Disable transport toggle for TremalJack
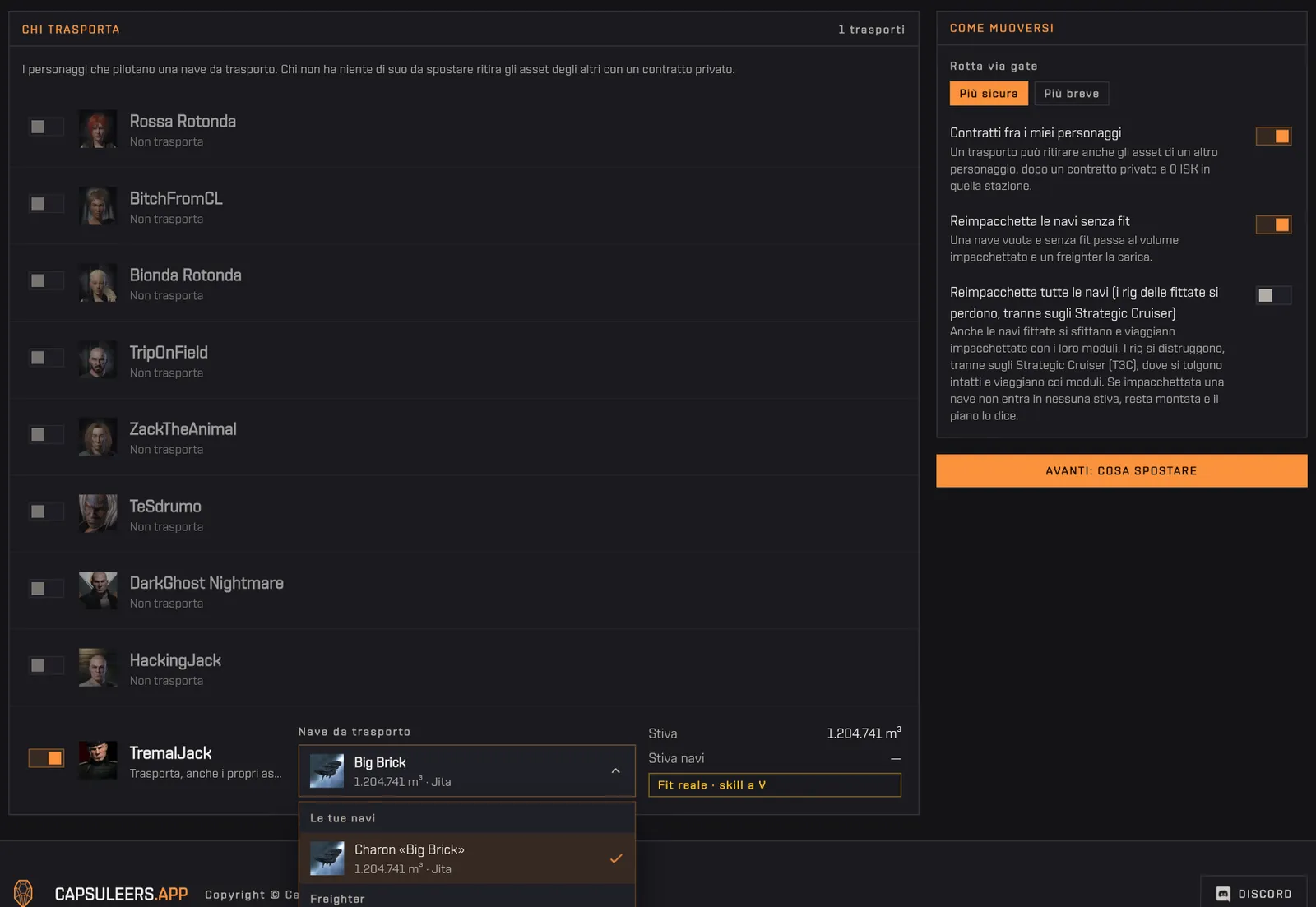The image size is (1316, 907). pyautogui.click(x=46, y=758)
